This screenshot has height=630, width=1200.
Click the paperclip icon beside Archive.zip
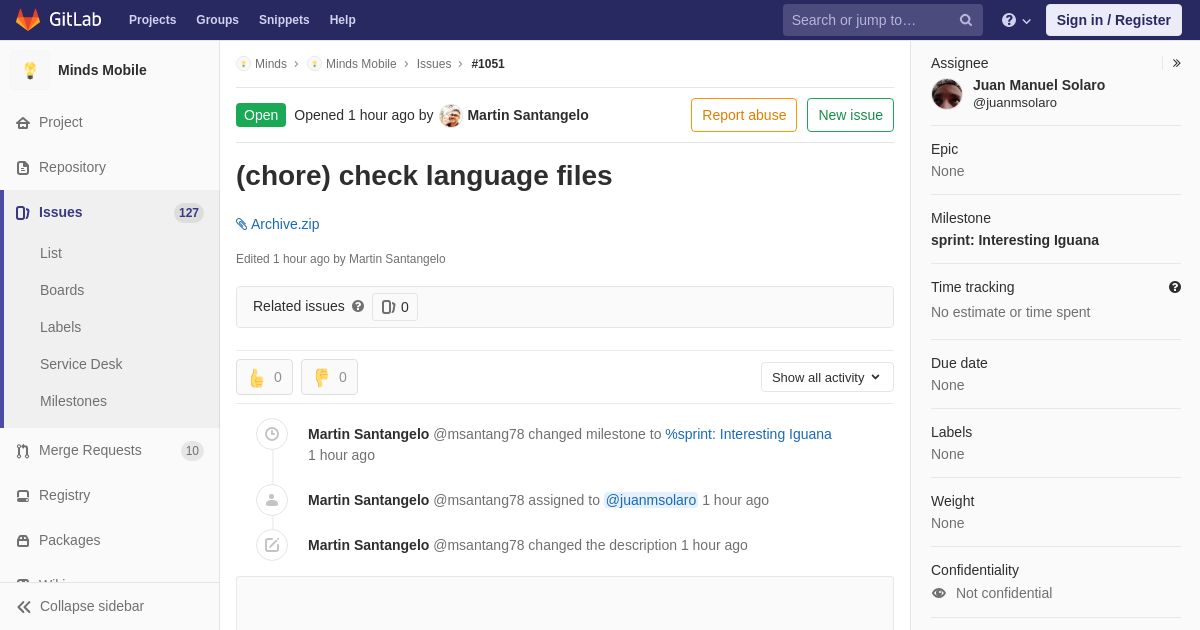coord(241,224)
